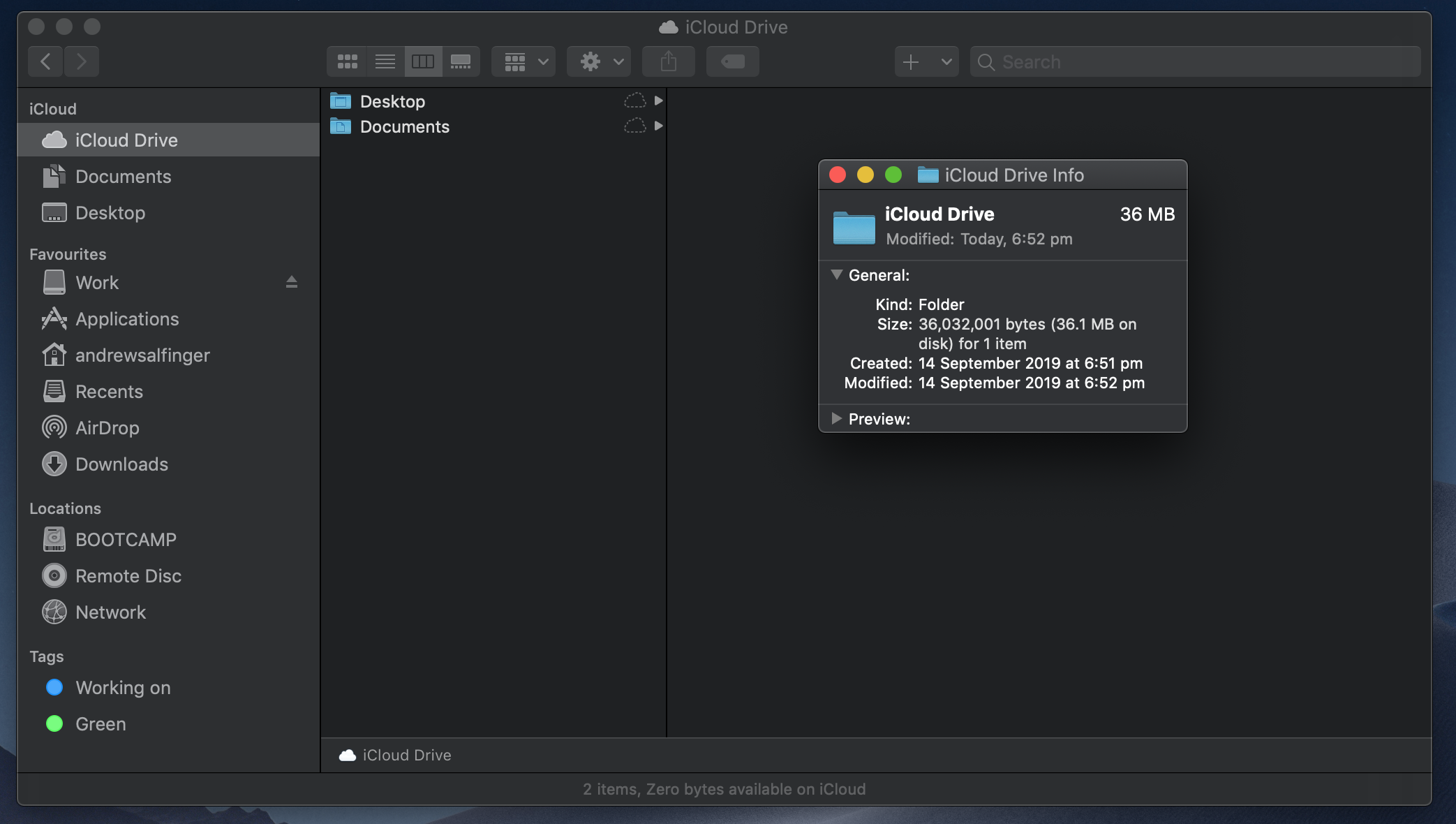Viewport: 1456px width, 824px height.
Task: Click the folder icon in Info window header
Action: click(854, 227)
